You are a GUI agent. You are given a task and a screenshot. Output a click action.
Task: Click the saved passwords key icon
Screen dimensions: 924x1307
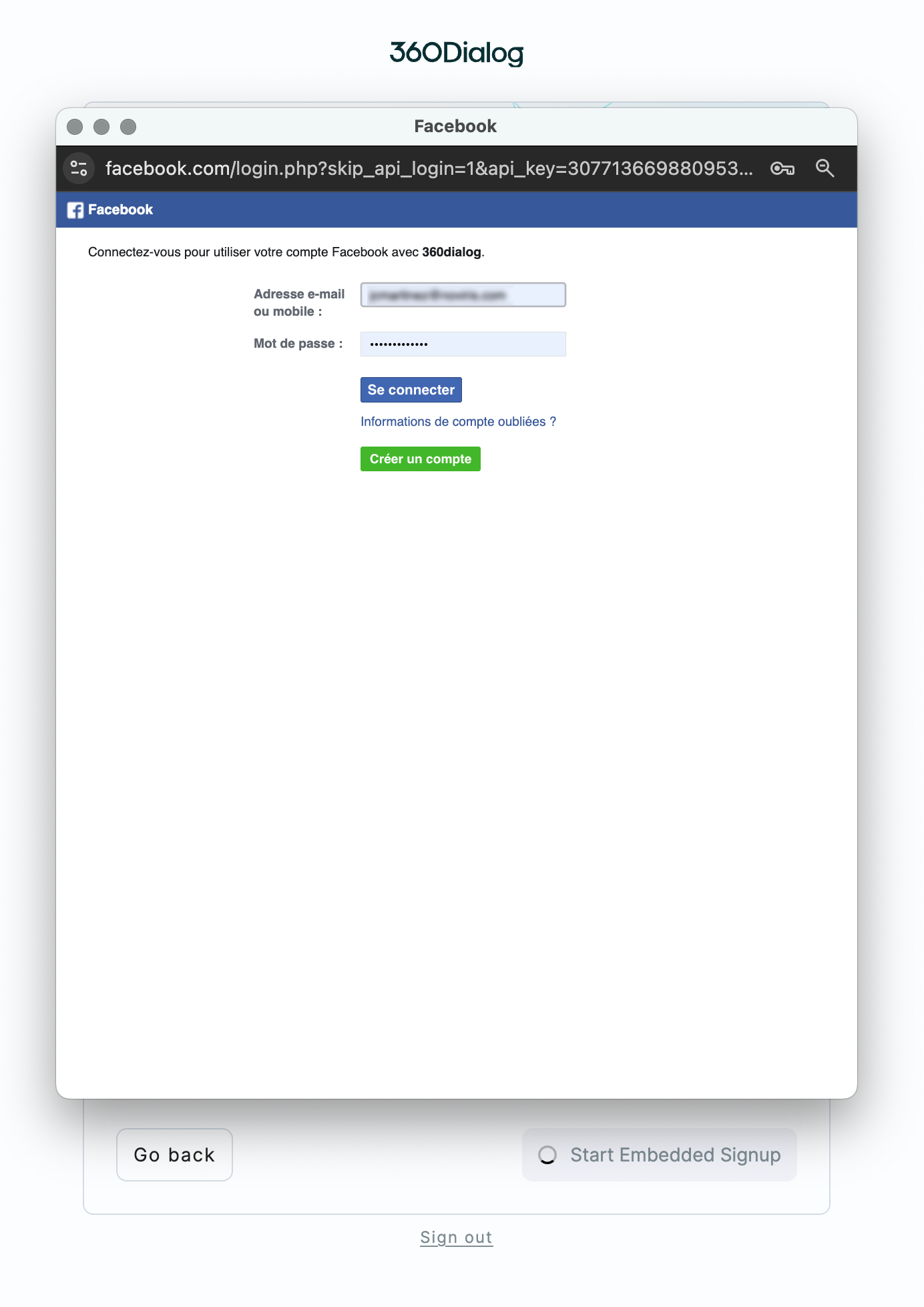pyautogui.click(x=782, y=168)
